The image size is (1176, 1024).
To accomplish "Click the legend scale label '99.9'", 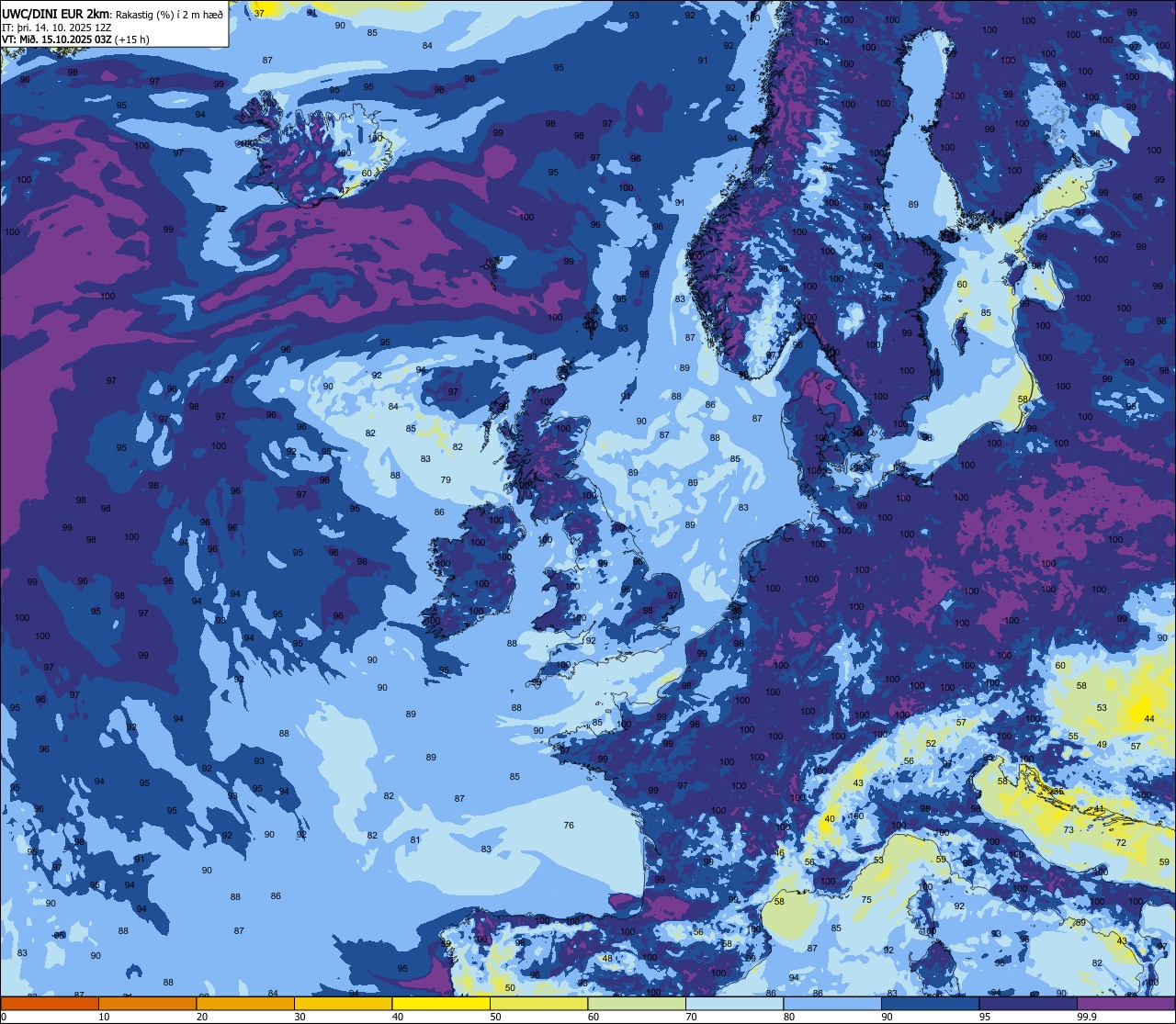I will tap(1088, 1017).
